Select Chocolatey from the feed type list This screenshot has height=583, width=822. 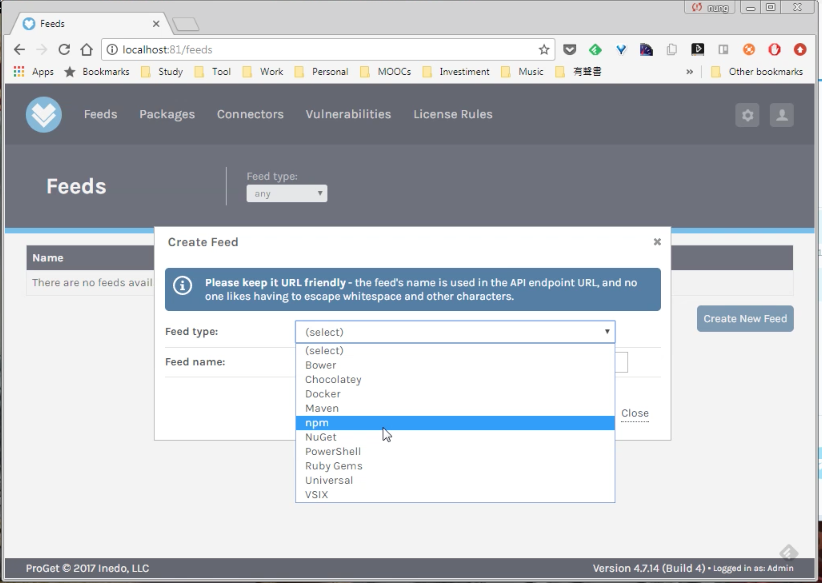pos(455,379)
